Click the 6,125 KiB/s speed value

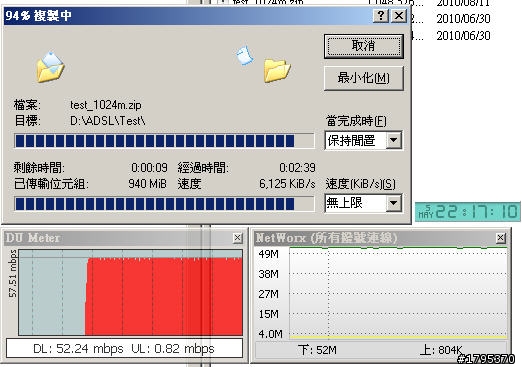tap(287, 184)
